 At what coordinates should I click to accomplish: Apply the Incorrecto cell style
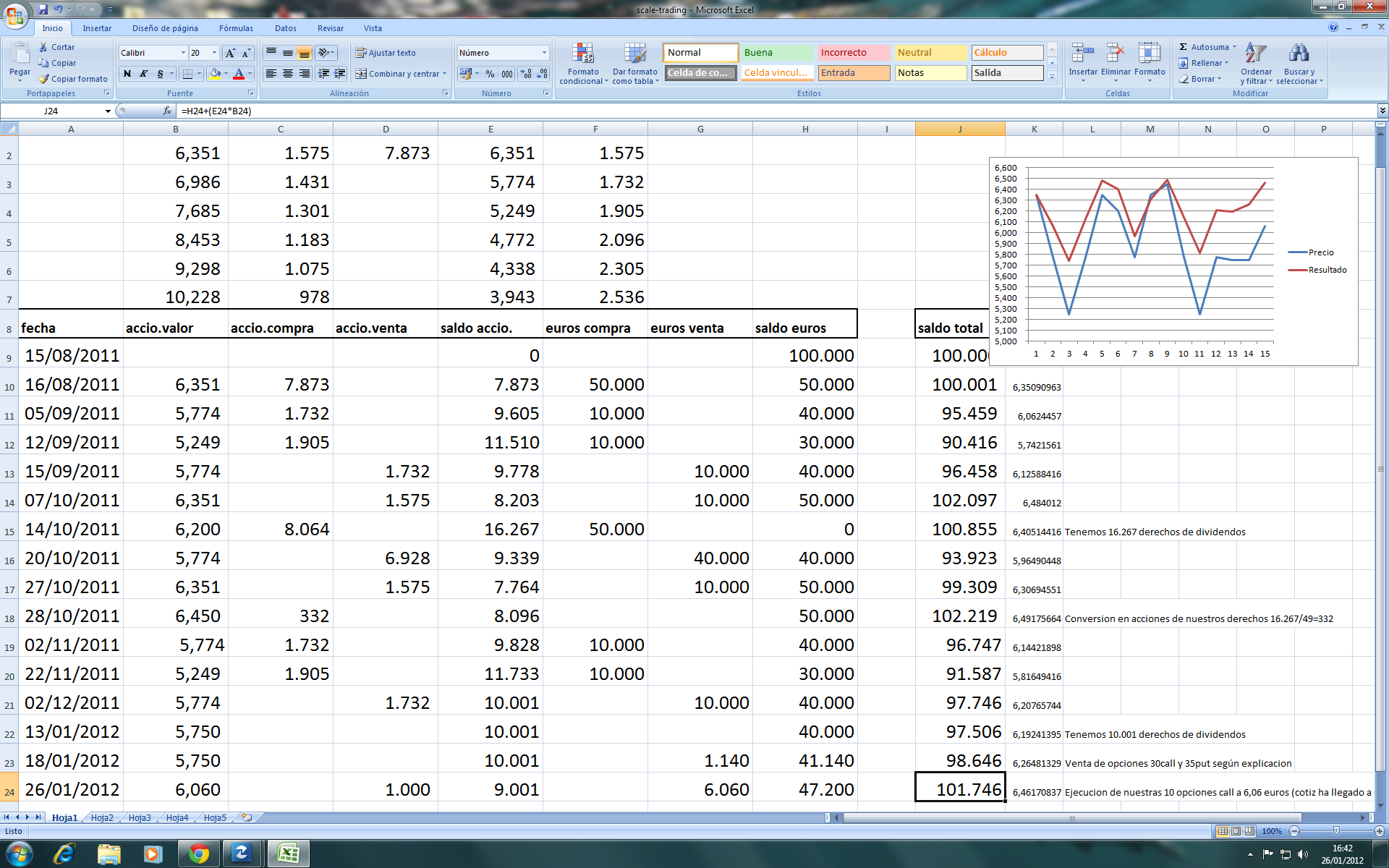point(853,53)
